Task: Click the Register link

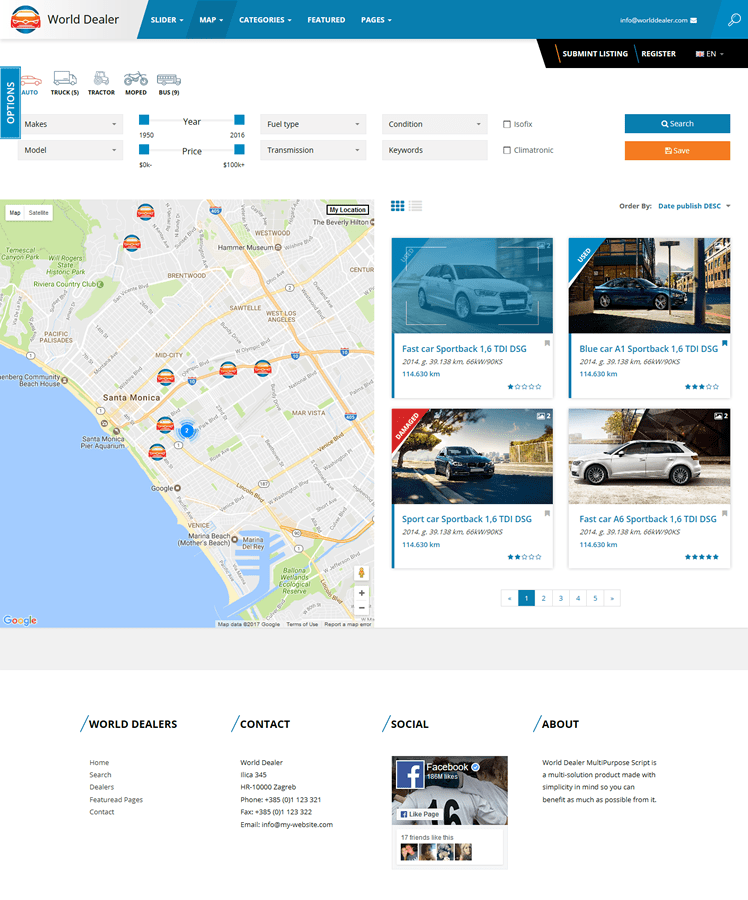Action: pos(658,54)
